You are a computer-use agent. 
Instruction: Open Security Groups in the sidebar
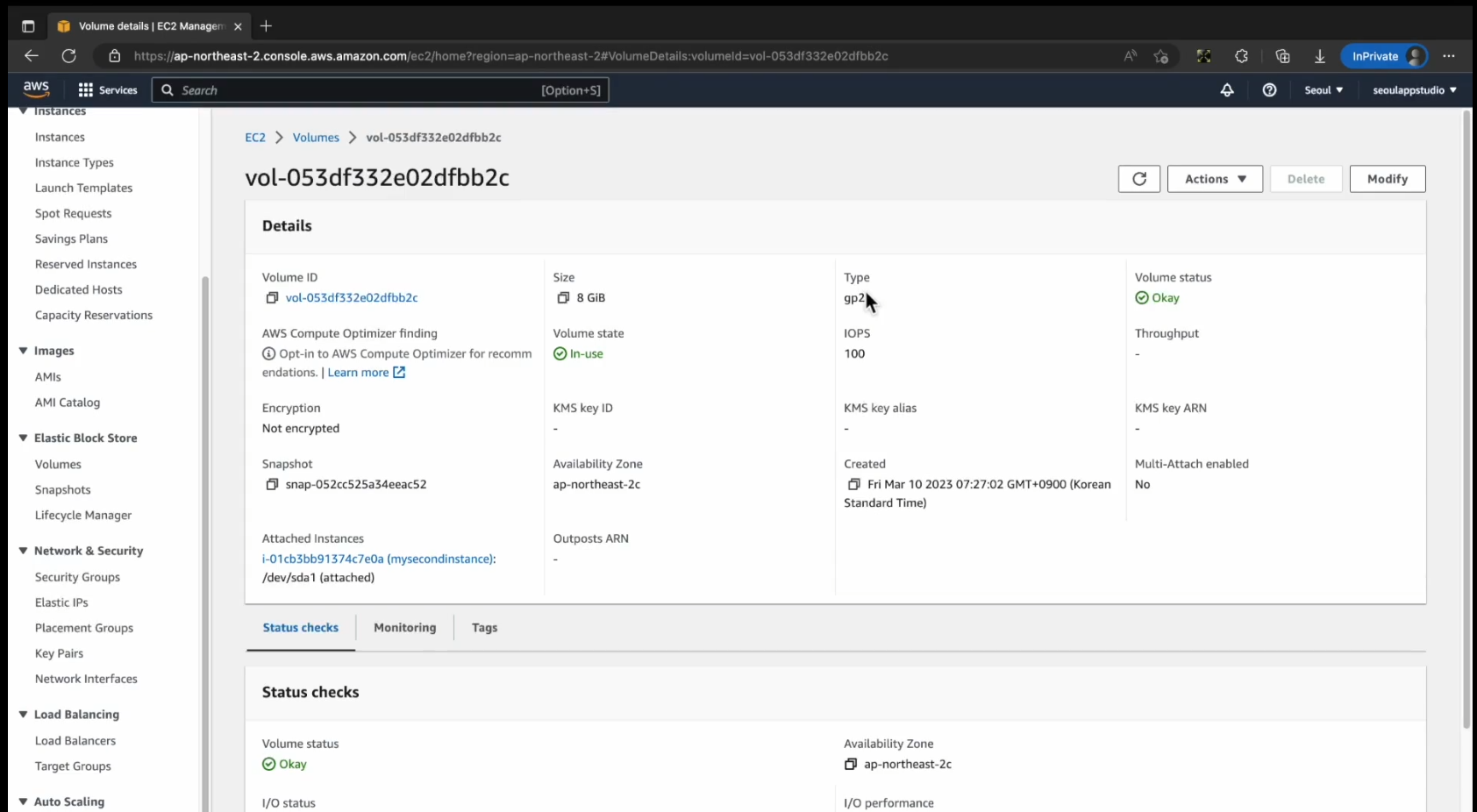(x=77, y=578)
